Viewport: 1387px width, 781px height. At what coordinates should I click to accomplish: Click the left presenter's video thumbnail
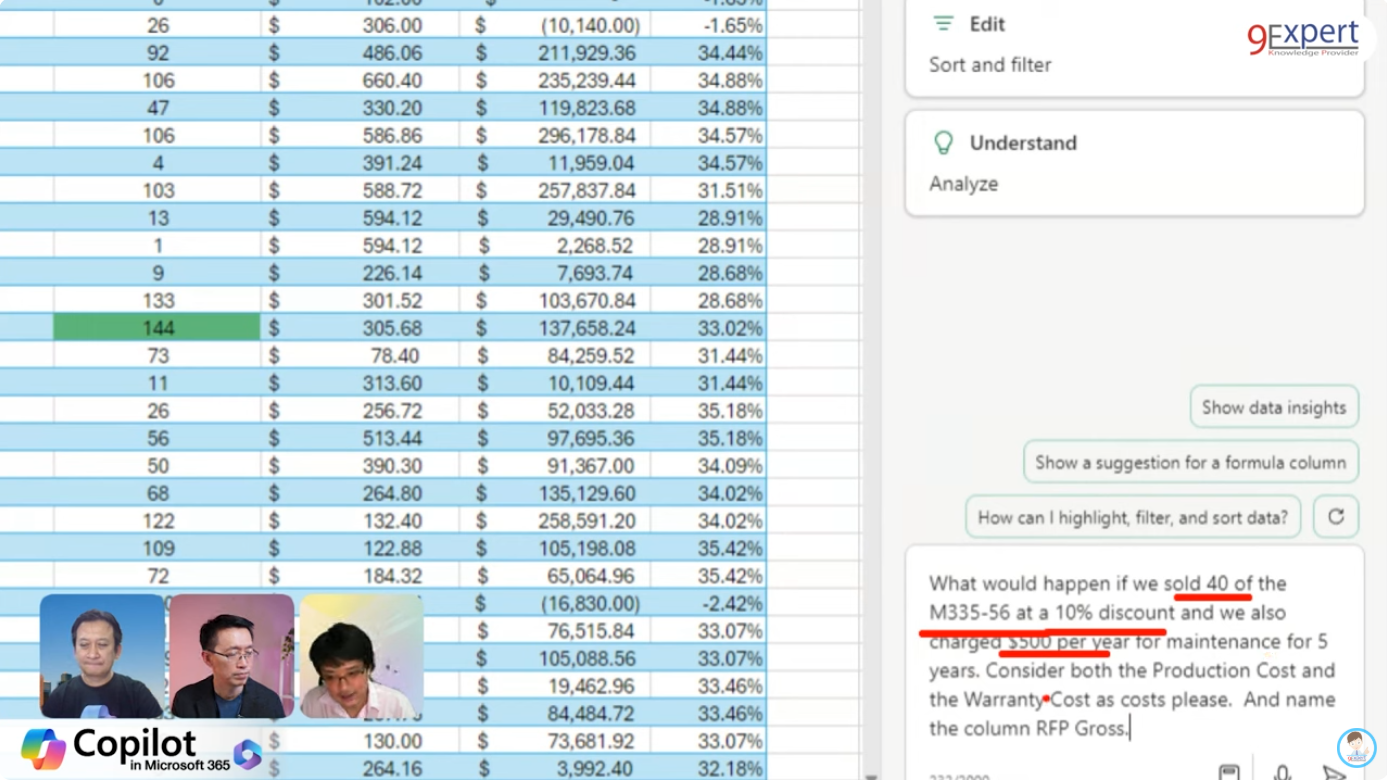[102, 656]
